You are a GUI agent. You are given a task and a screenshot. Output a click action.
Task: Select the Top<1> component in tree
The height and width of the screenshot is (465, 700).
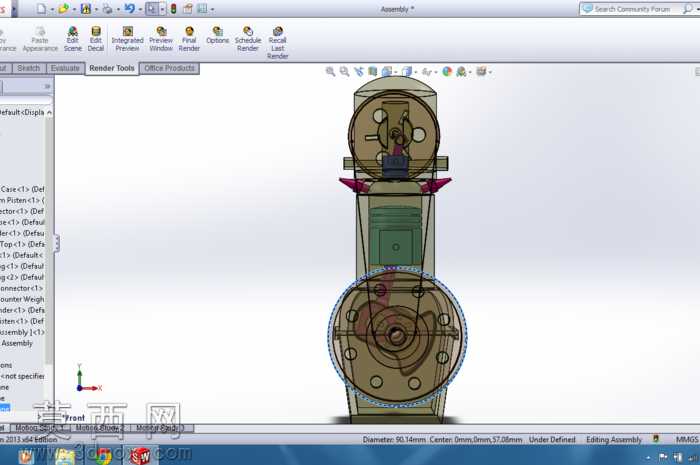point(22,244)
